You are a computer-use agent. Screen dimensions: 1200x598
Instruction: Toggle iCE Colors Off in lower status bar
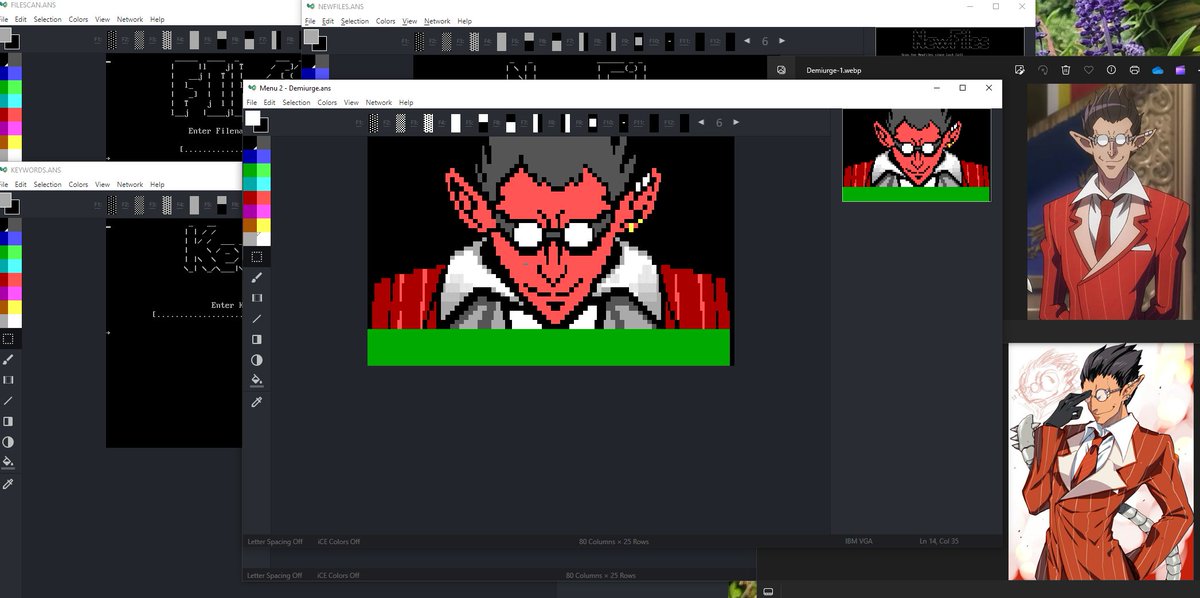(x=339, y=576)
